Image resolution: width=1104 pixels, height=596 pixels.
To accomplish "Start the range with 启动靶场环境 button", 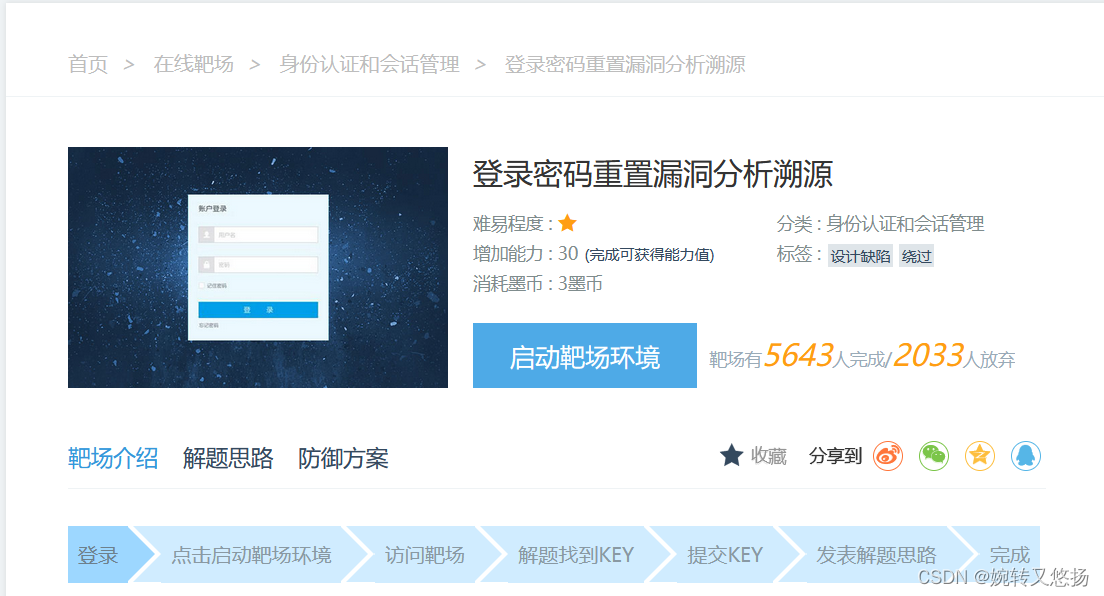I will (584, 356).
